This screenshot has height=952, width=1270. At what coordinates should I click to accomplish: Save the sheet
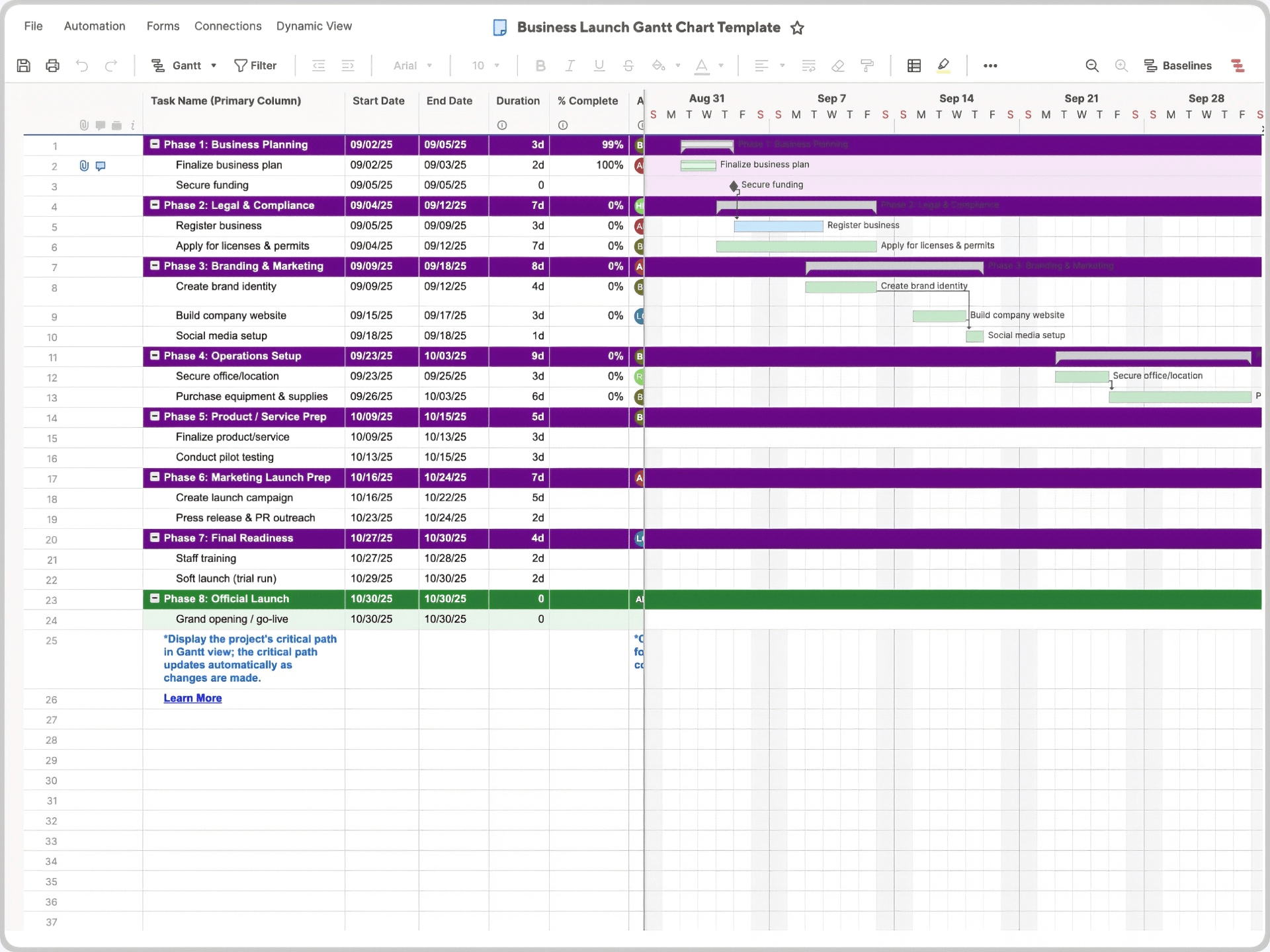click(24, 65)
